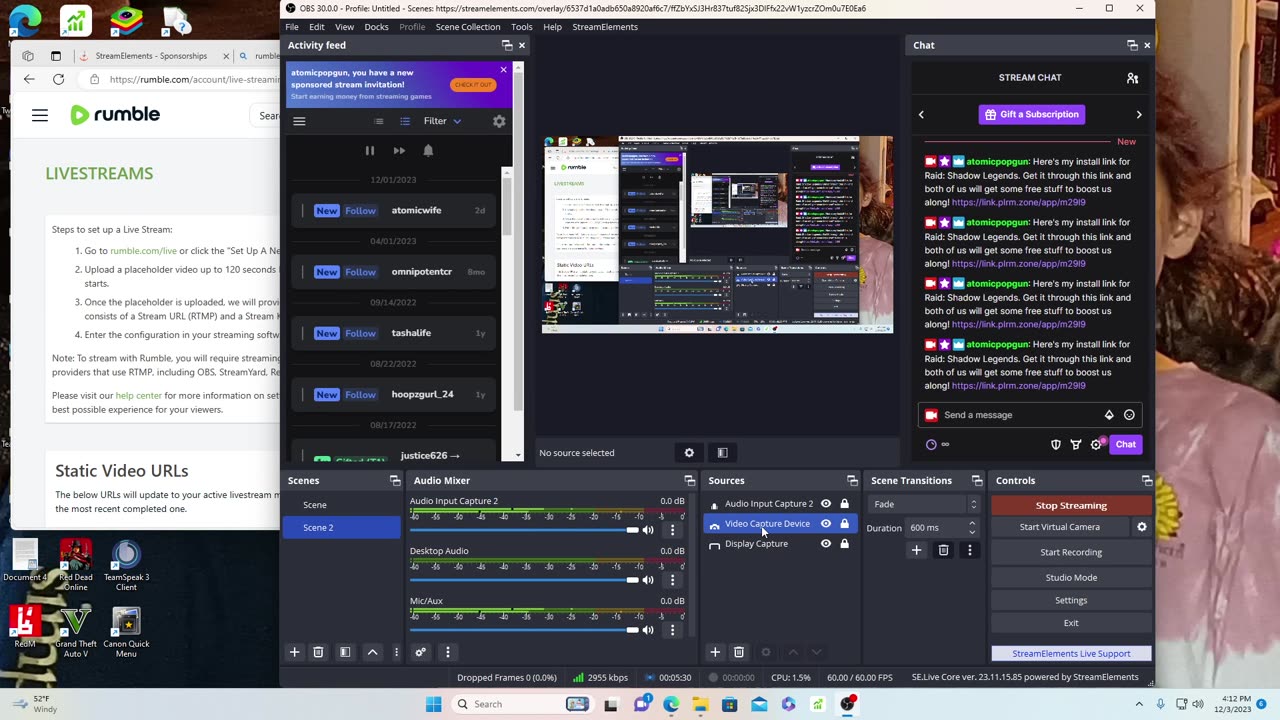Viewport: 1280px width, 720px height.
Task: Pause the activity feed alerts
Action: (x=369, y=151)
